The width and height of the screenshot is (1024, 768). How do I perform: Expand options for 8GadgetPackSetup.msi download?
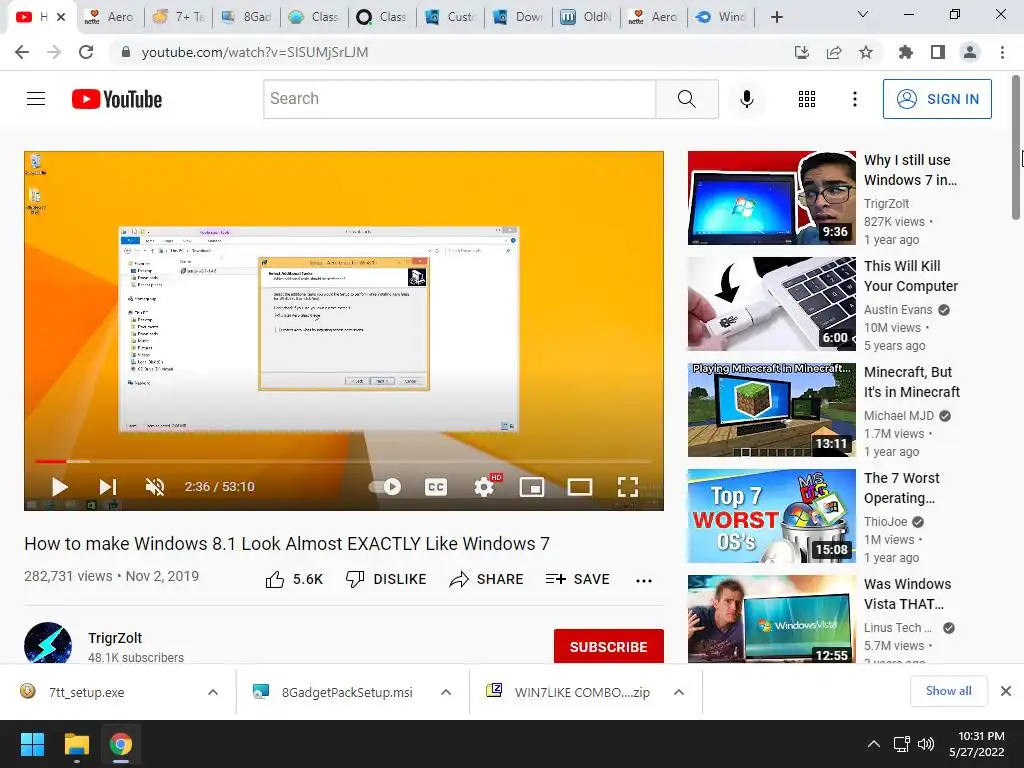click(x=446, y=692)
